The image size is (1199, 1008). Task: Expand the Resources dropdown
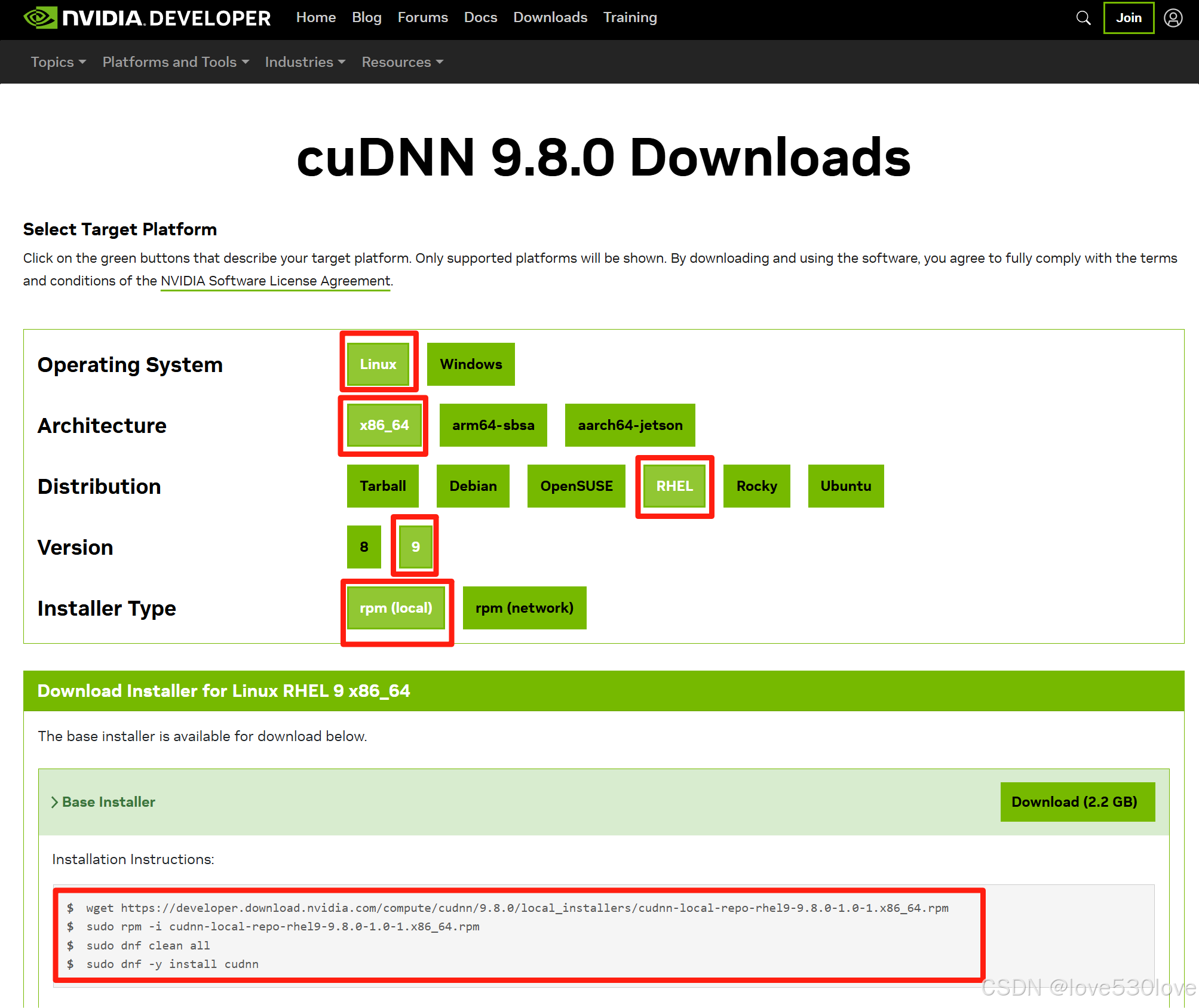402,62
